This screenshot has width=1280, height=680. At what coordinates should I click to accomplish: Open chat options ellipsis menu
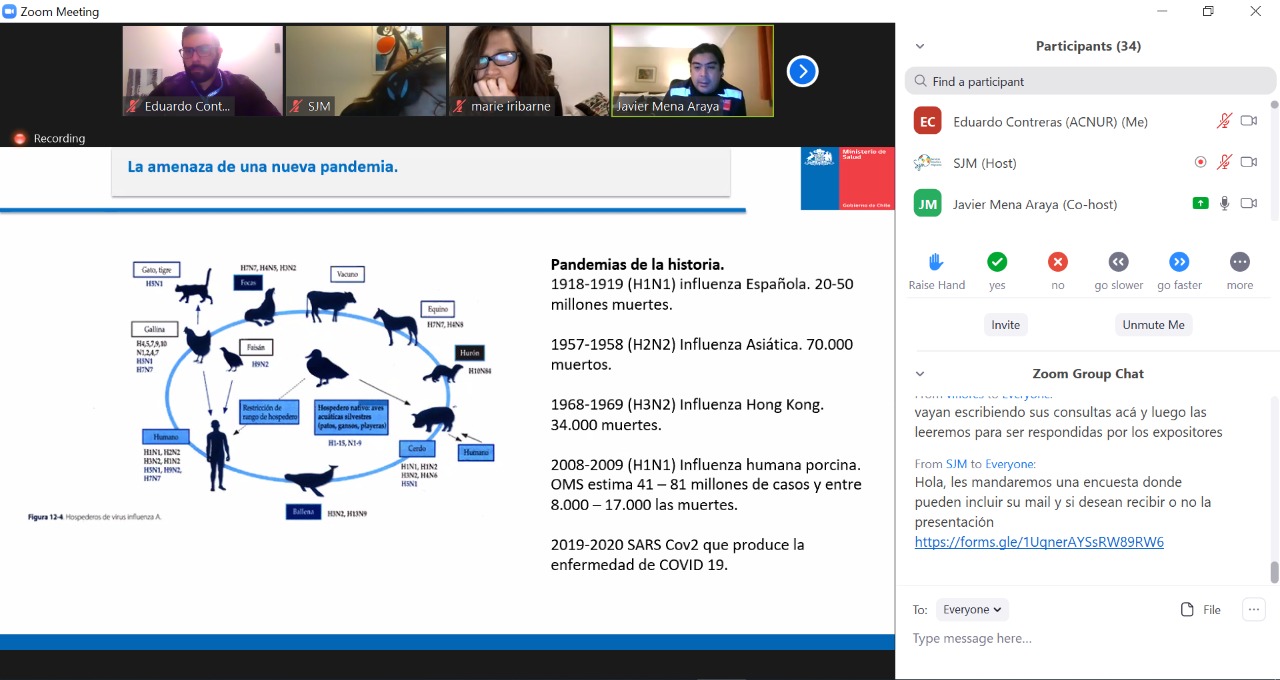(1253, 609)
